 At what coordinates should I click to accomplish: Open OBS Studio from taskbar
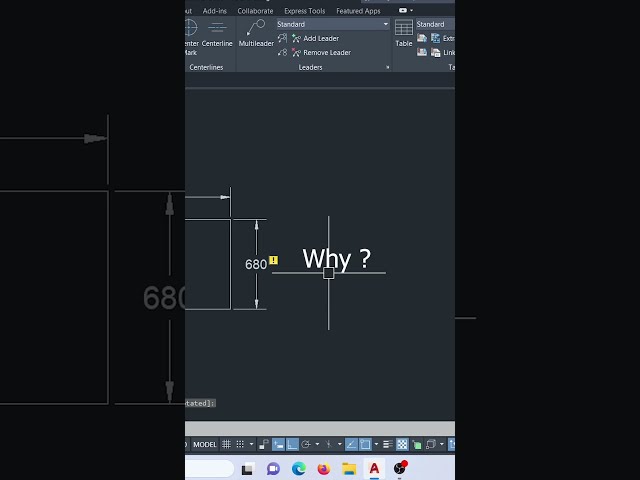pos(400,469)
